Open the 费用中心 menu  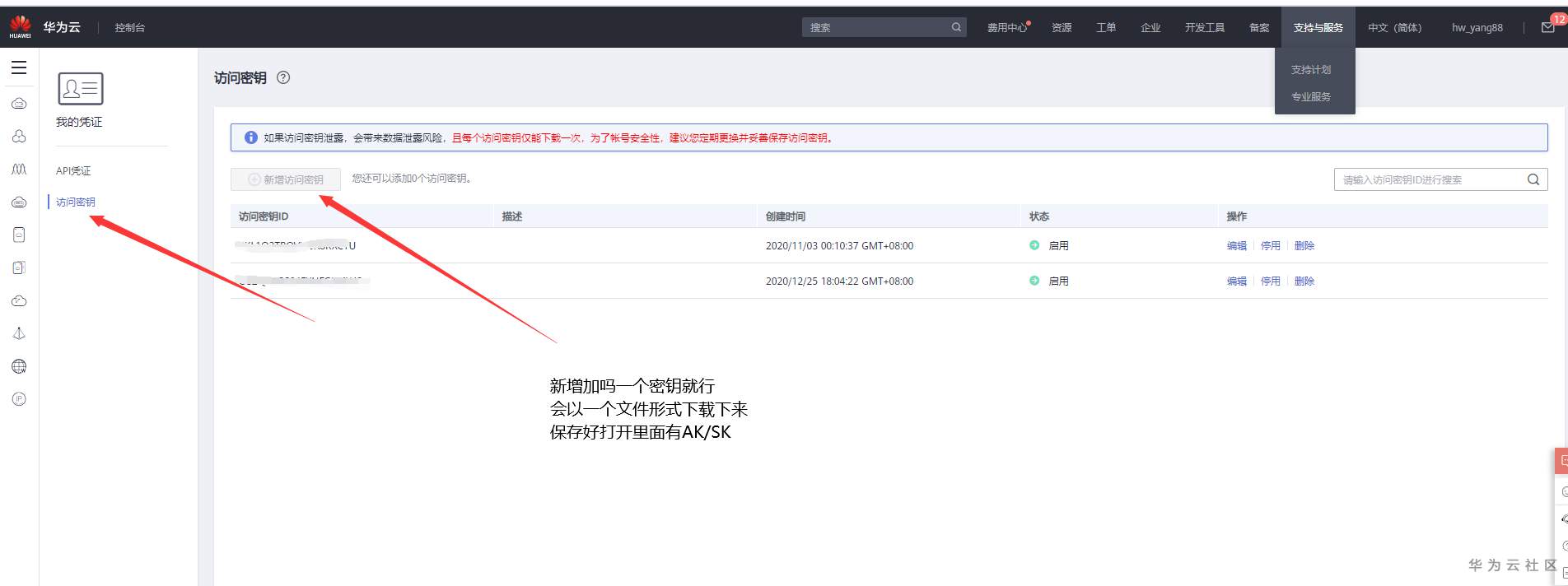coord(1008,27)
